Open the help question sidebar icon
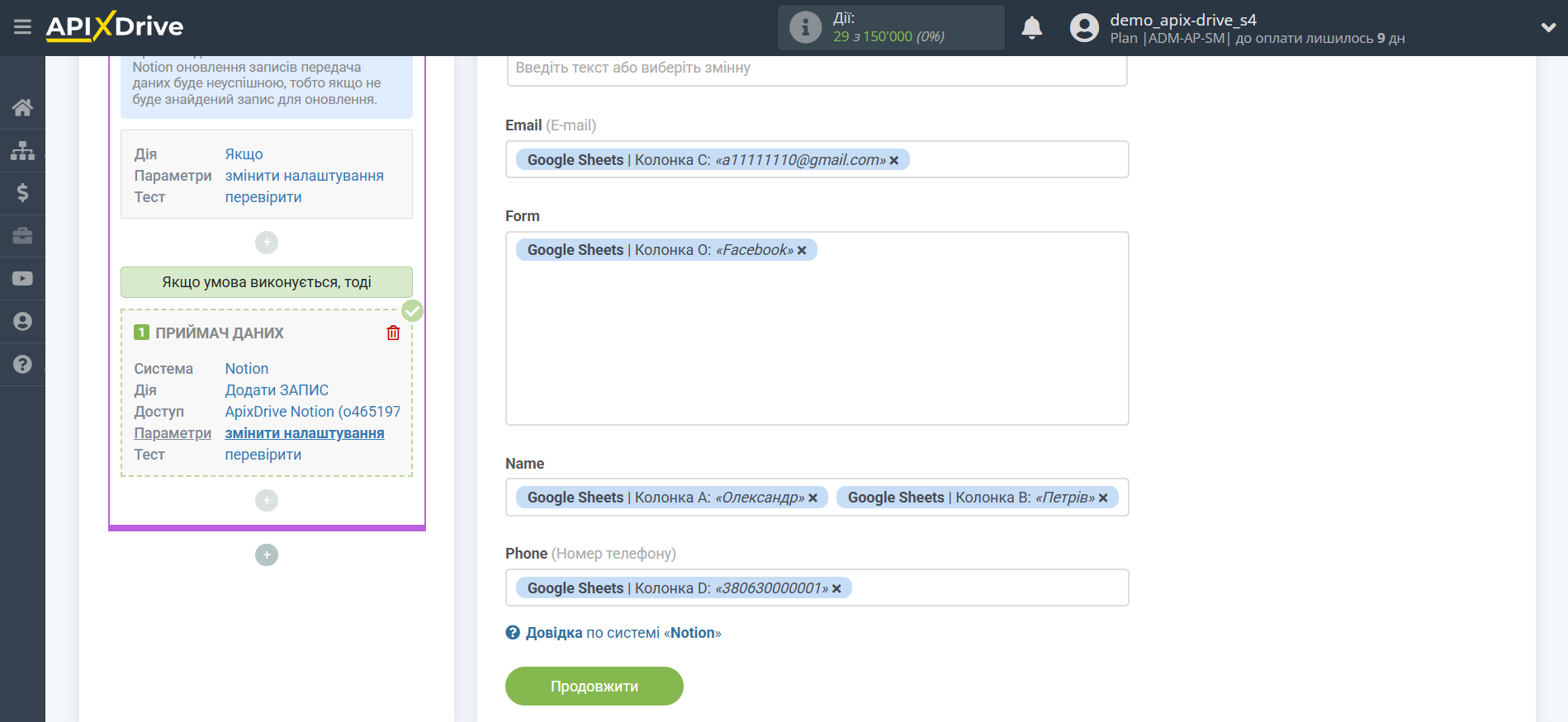1568x722 pixels. (x=22, y=365)
